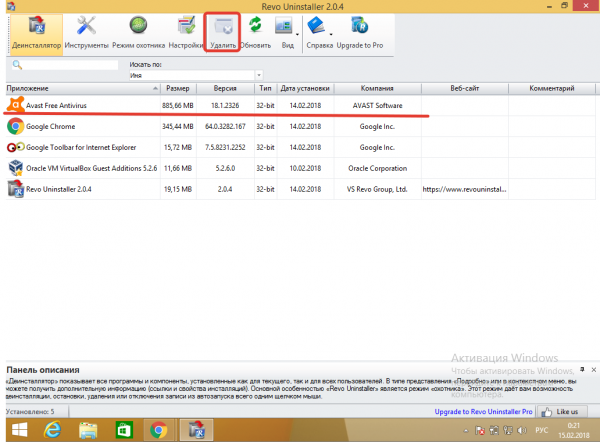Open Настройки settings icon
The image size is (600, 442).
pyautogui.click(x=186, y=26)
